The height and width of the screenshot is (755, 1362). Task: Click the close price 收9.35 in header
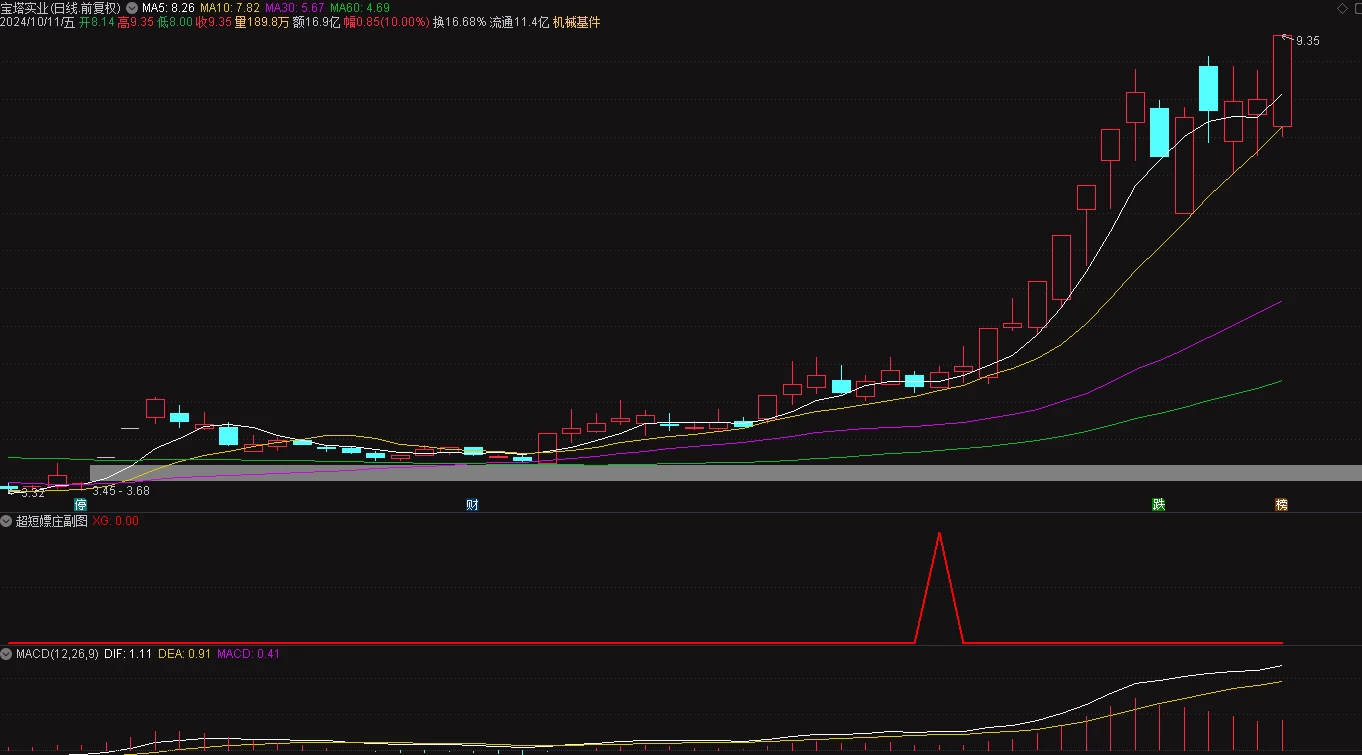(214, 22)
